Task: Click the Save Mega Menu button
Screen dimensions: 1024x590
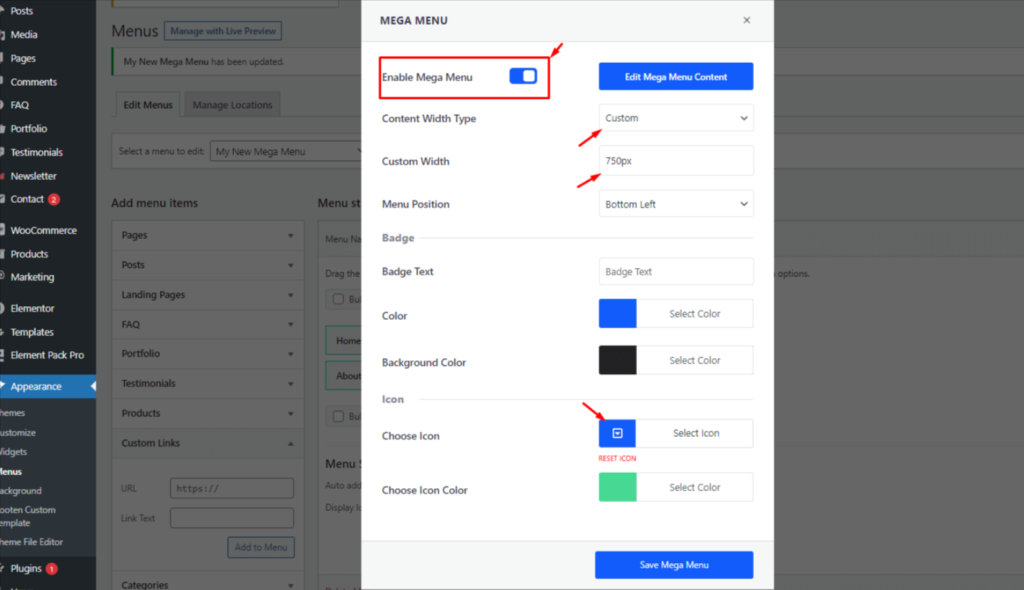Action: 674,565
